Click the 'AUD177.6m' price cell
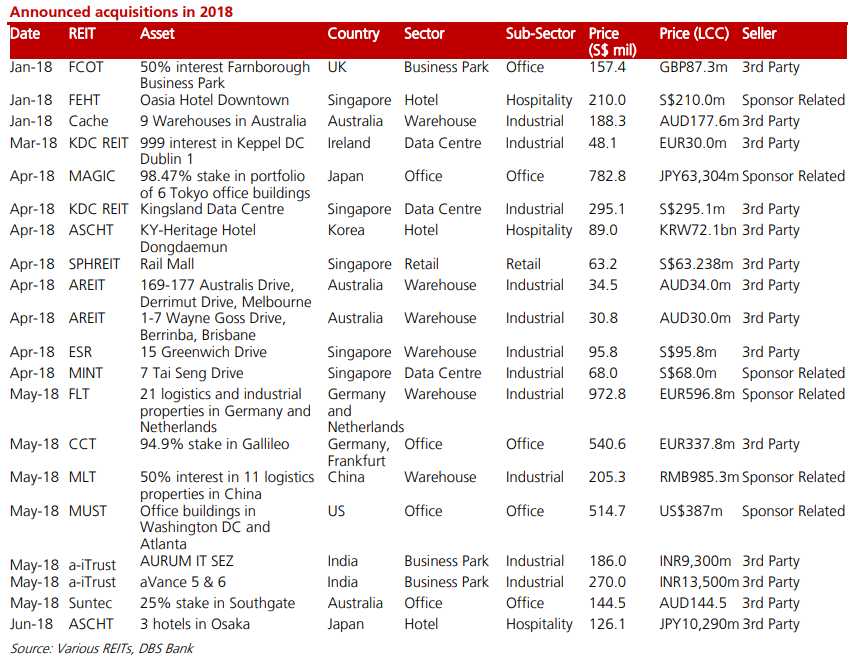859x666 pixels. pyautogui.click(x=700, y=121)
